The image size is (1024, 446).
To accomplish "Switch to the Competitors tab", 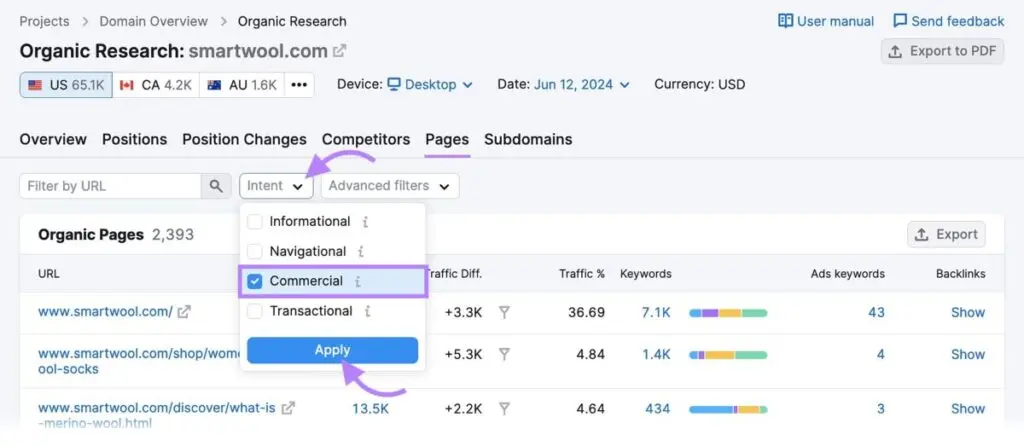I will tap(366, 139).
